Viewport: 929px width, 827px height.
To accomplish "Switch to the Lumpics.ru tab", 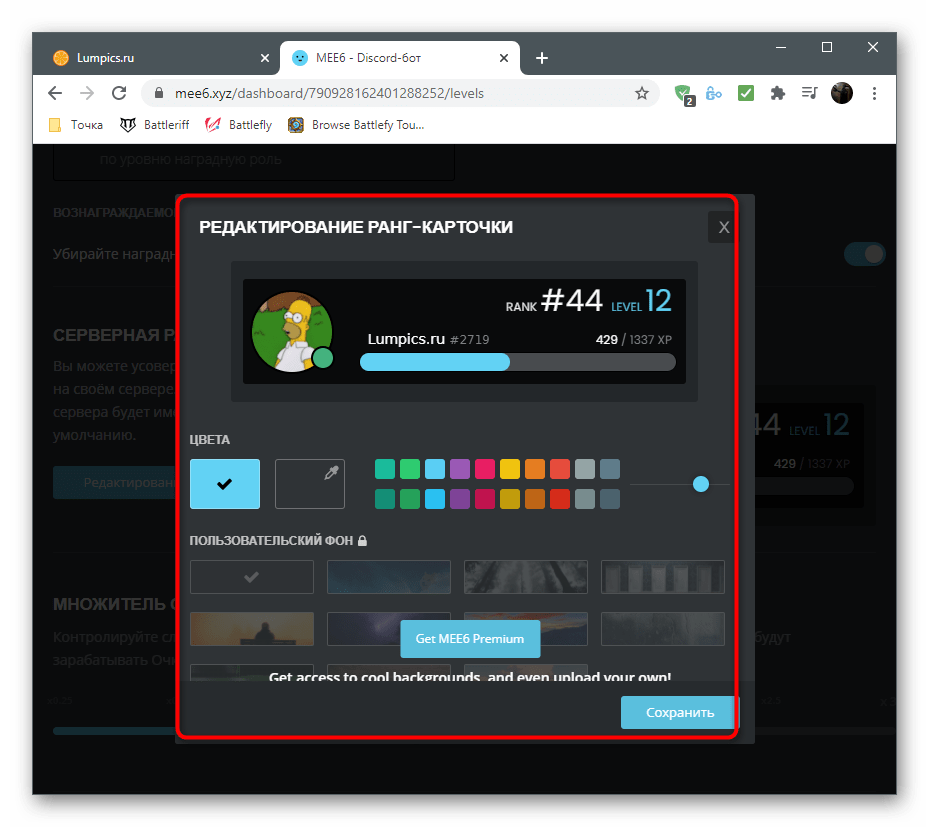I will click(150, 58).
